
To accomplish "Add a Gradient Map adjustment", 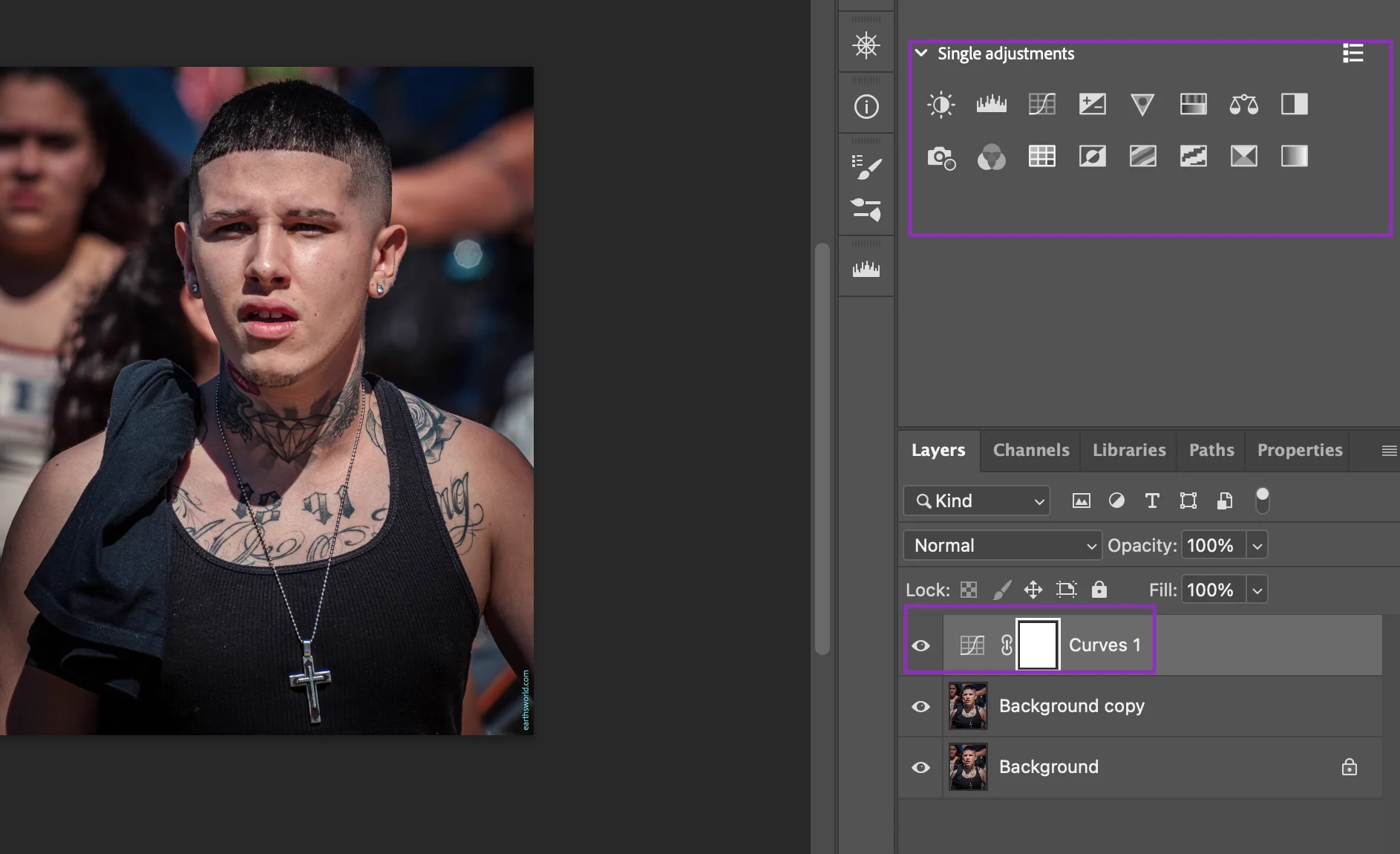I will (x=1294, y=157).
